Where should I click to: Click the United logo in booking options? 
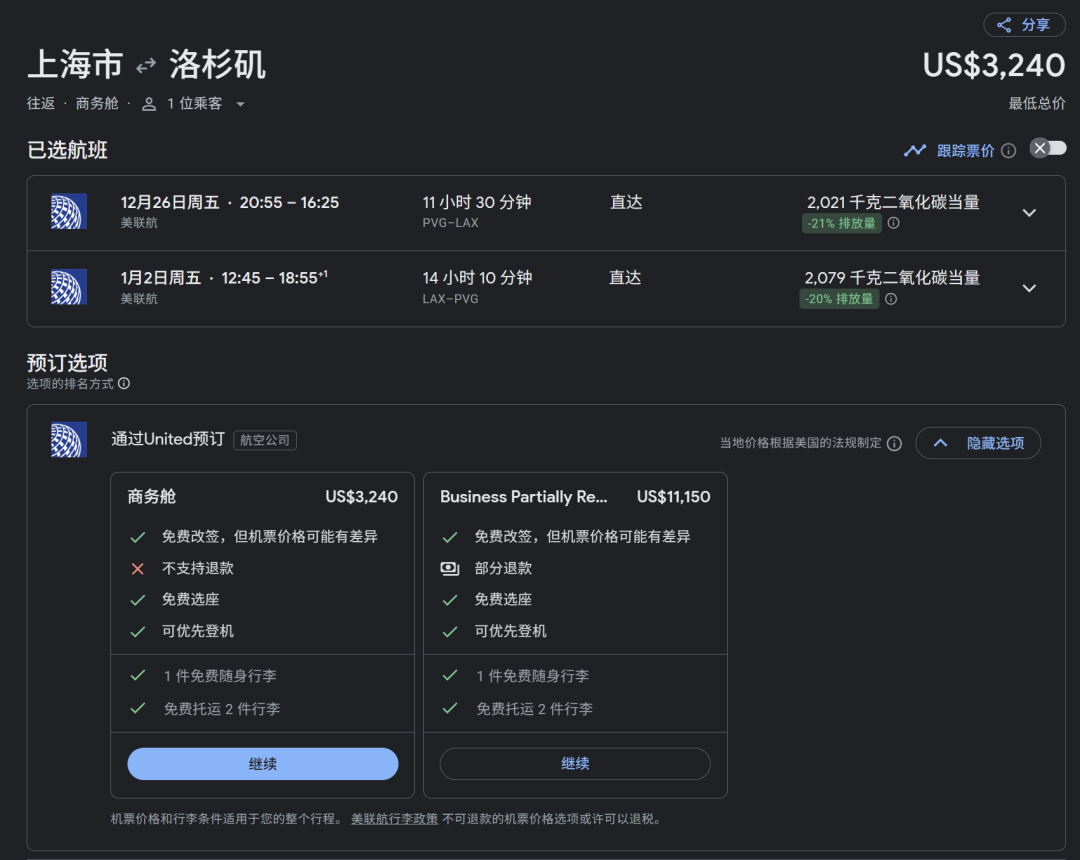[x=69, y=440]
